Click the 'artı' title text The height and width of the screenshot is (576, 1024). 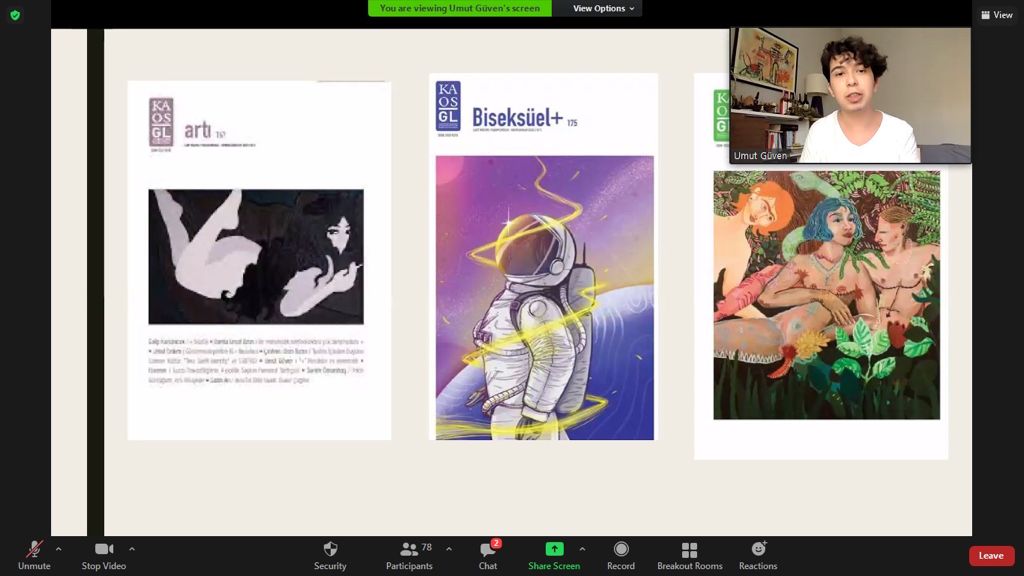(x=197, y=130)
